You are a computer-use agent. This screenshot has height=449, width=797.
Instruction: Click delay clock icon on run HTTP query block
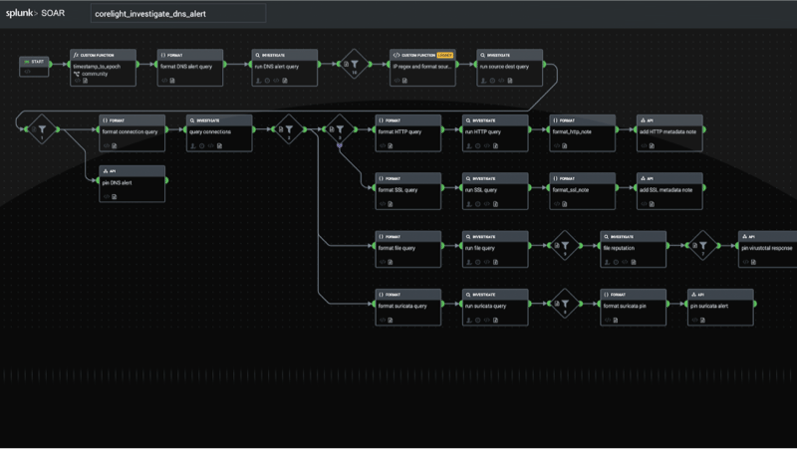pyautogui.click(x=478, y=146)
